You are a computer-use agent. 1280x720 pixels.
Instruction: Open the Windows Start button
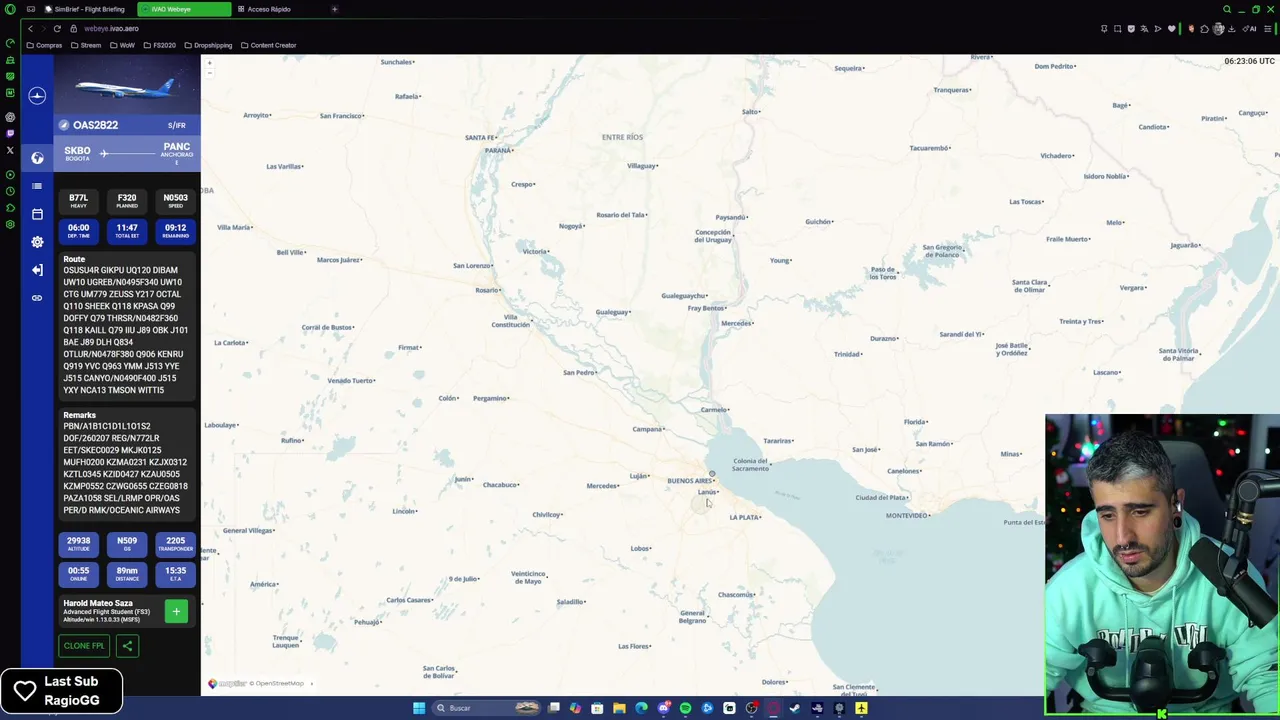[419, 708]
